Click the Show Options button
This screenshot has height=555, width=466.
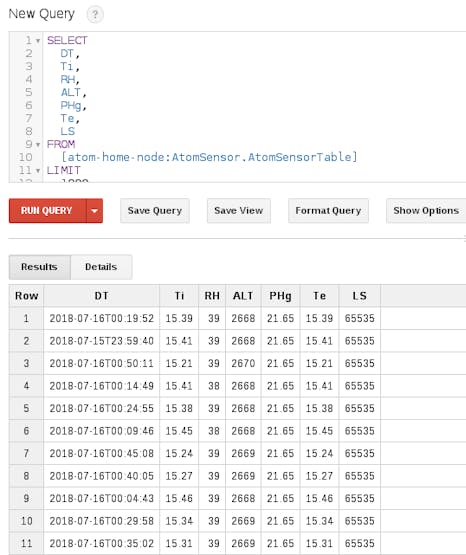point(426,211)
